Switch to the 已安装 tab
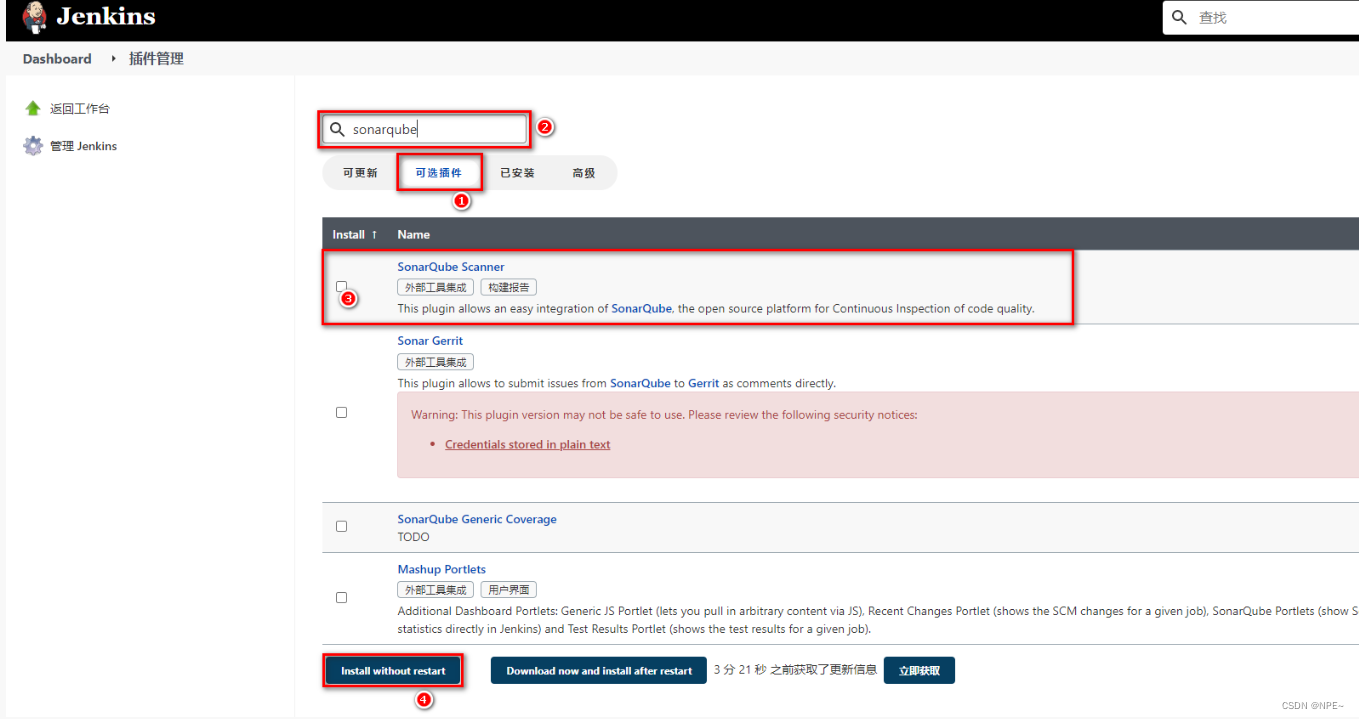Screen dimensions: 1359x719 [517, 173]
